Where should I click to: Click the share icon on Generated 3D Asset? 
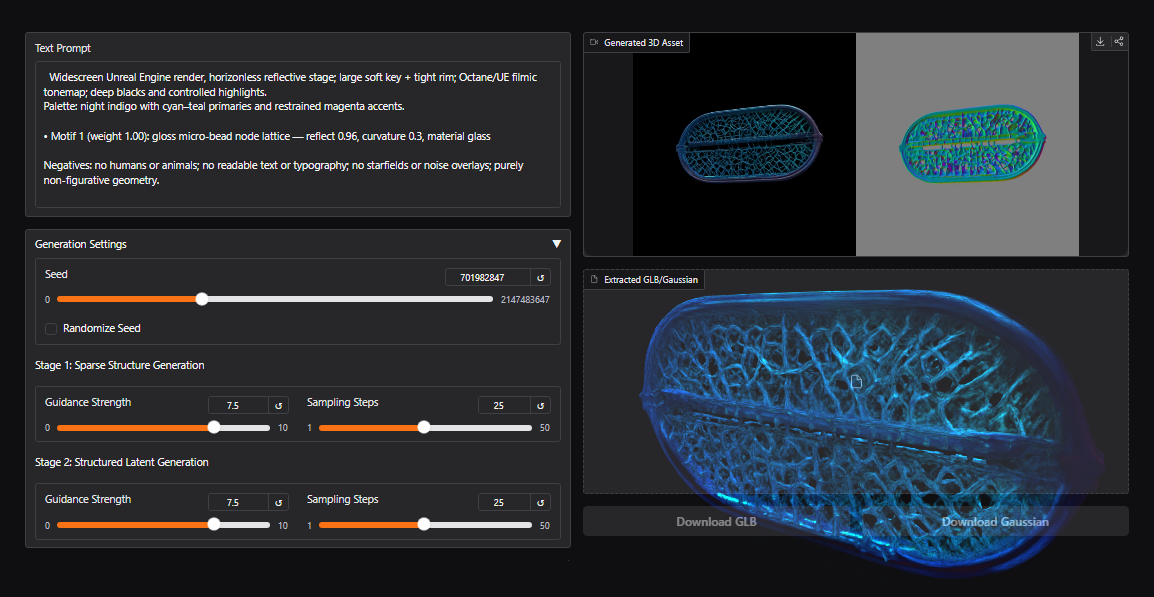(x=1118, y=42)
